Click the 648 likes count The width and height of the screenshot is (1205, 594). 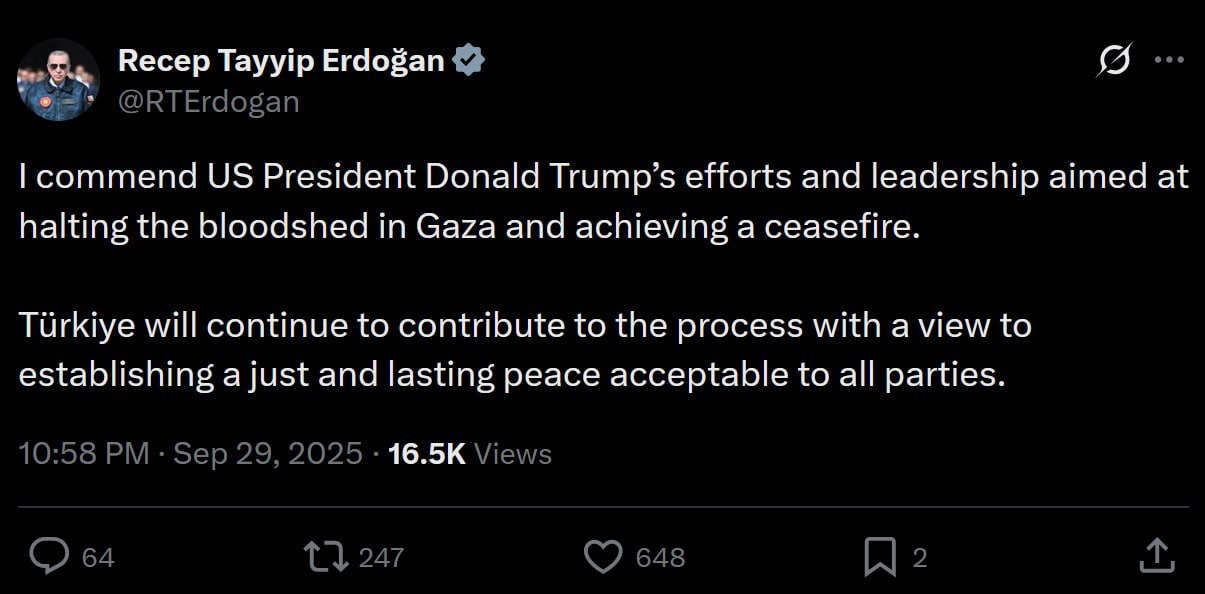660,557
